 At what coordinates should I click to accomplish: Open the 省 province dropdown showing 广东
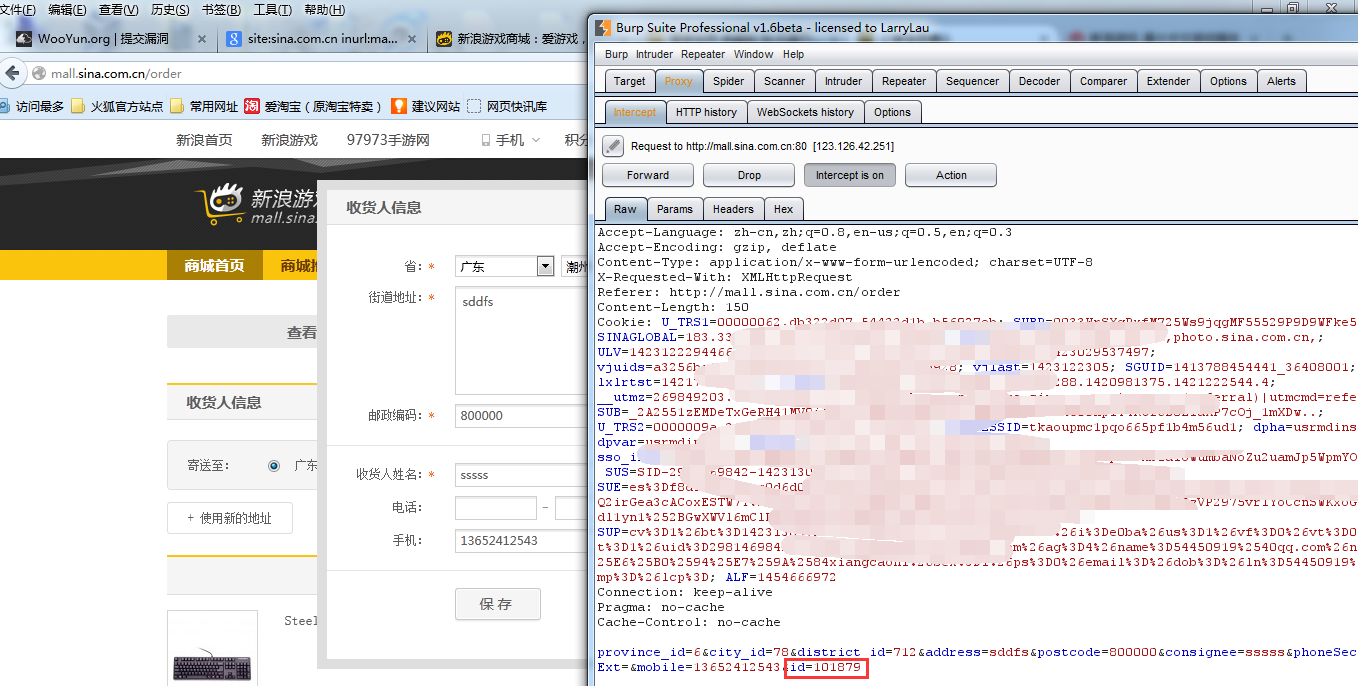[505, 267]
